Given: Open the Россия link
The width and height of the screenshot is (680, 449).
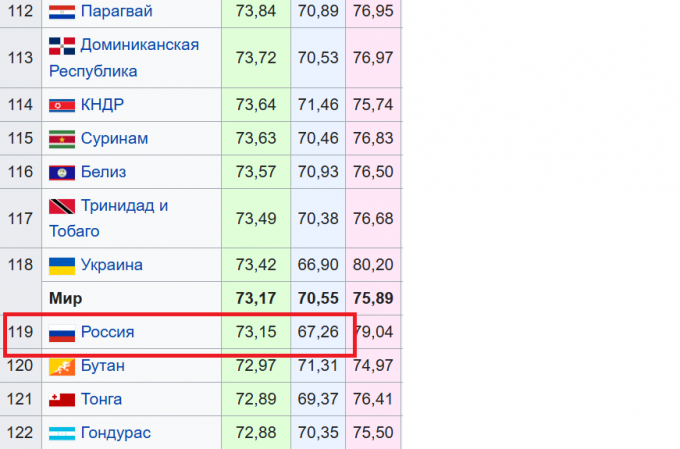Looking at the screenshot, I should 107,332.
